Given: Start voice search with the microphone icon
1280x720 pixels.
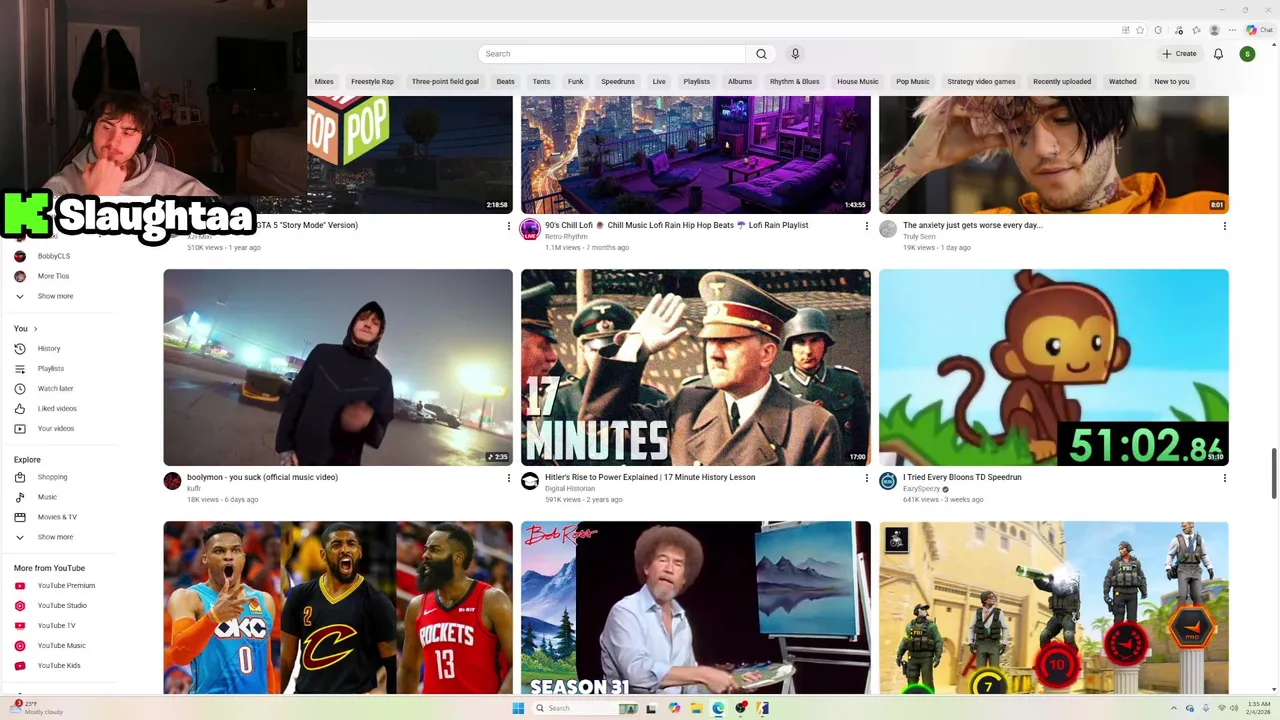Looking at the screenshot, I should click(x=795, y=54).
